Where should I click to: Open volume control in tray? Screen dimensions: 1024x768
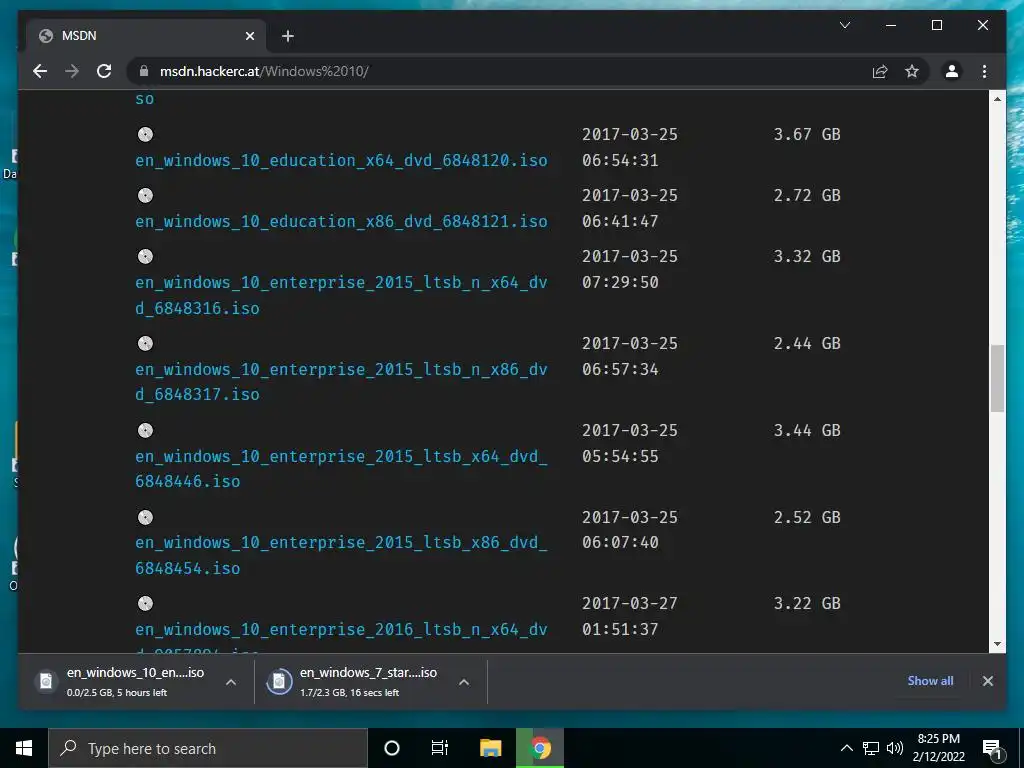click(x=895, y=748)
